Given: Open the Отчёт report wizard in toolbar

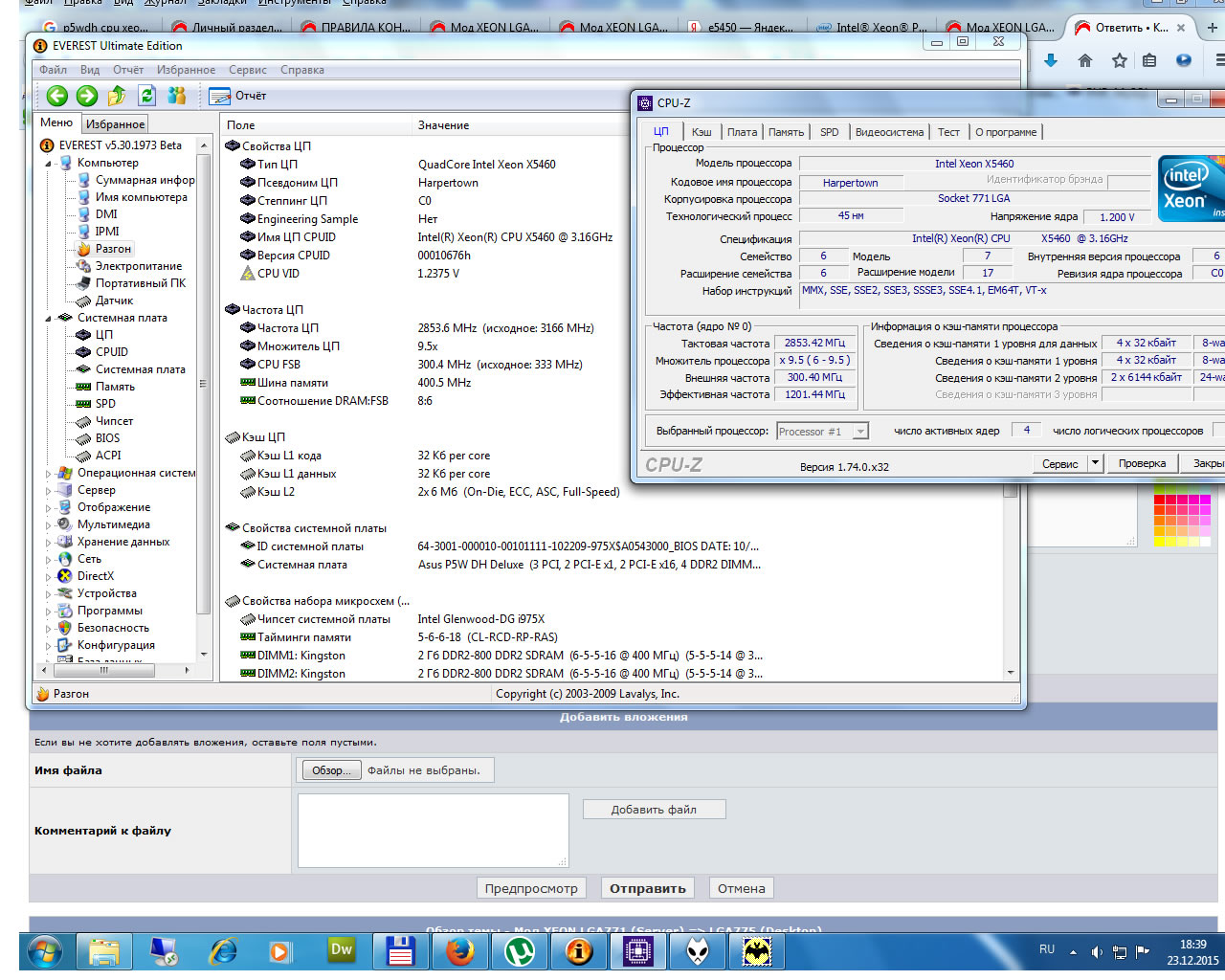Looking at the screenshot, I should [x=238, y=96].
